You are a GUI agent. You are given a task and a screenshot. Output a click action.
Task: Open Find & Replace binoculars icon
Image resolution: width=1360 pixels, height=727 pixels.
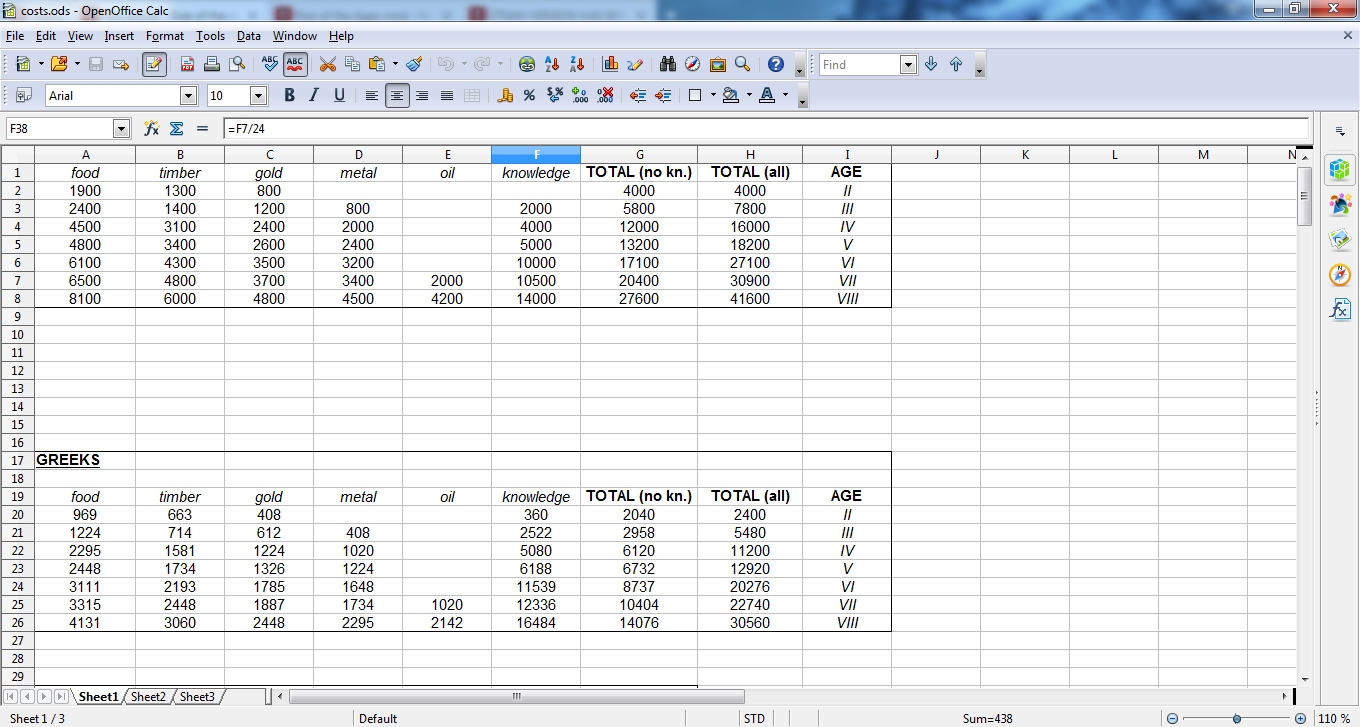[668, 64]
